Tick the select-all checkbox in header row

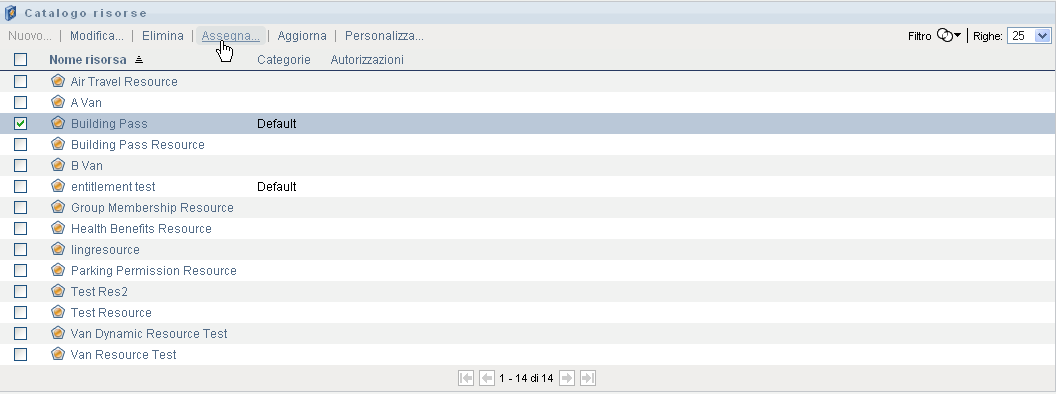(x=21, y=59)
